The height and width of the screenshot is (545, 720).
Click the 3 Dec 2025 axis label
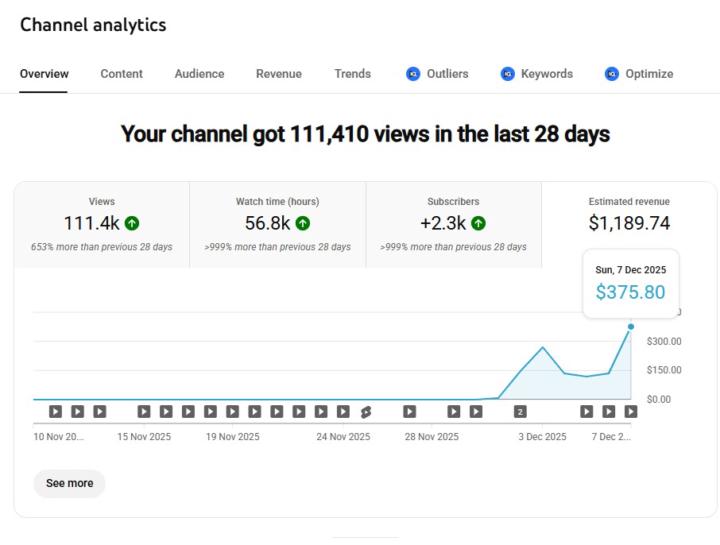(542, 437)
